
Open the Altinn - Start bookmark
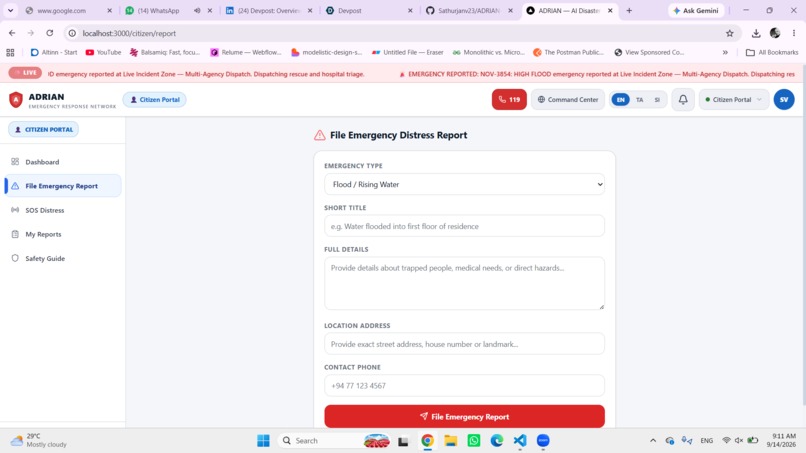[54, 52]
